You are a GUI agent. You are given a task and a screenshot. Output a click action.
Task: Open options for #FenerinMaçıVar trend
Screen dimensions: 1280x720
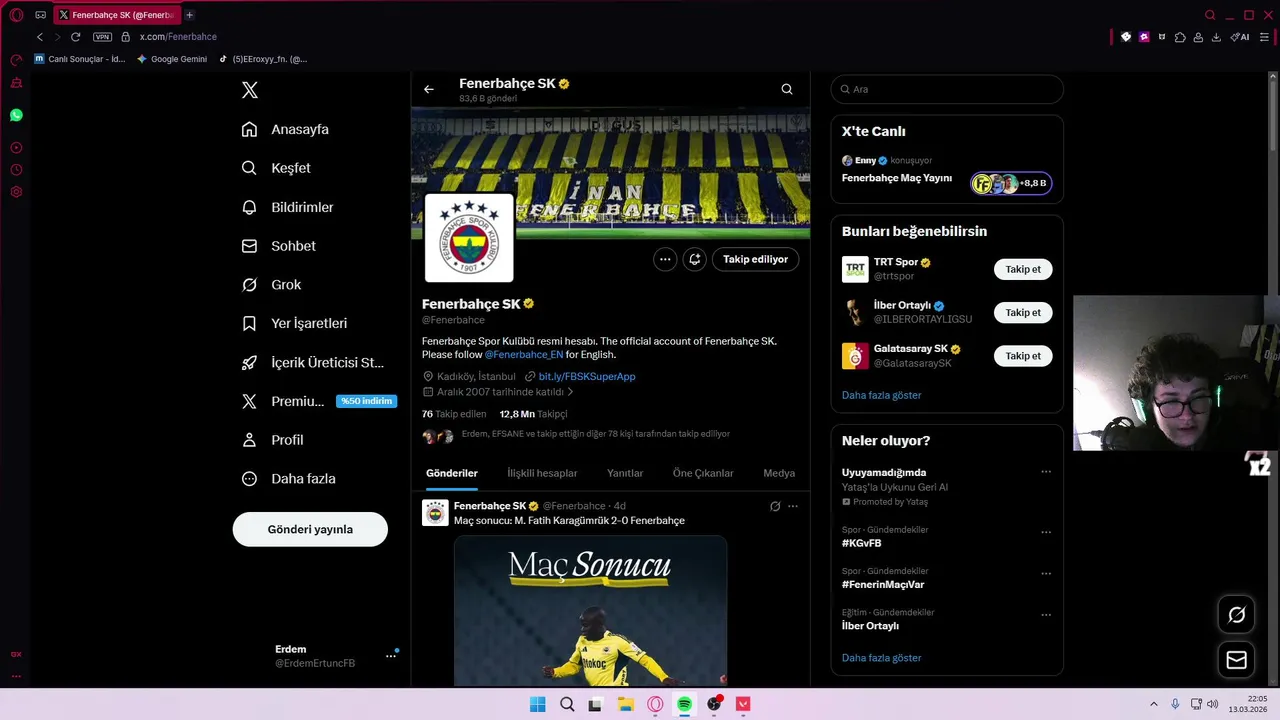tap(1046, 574)
